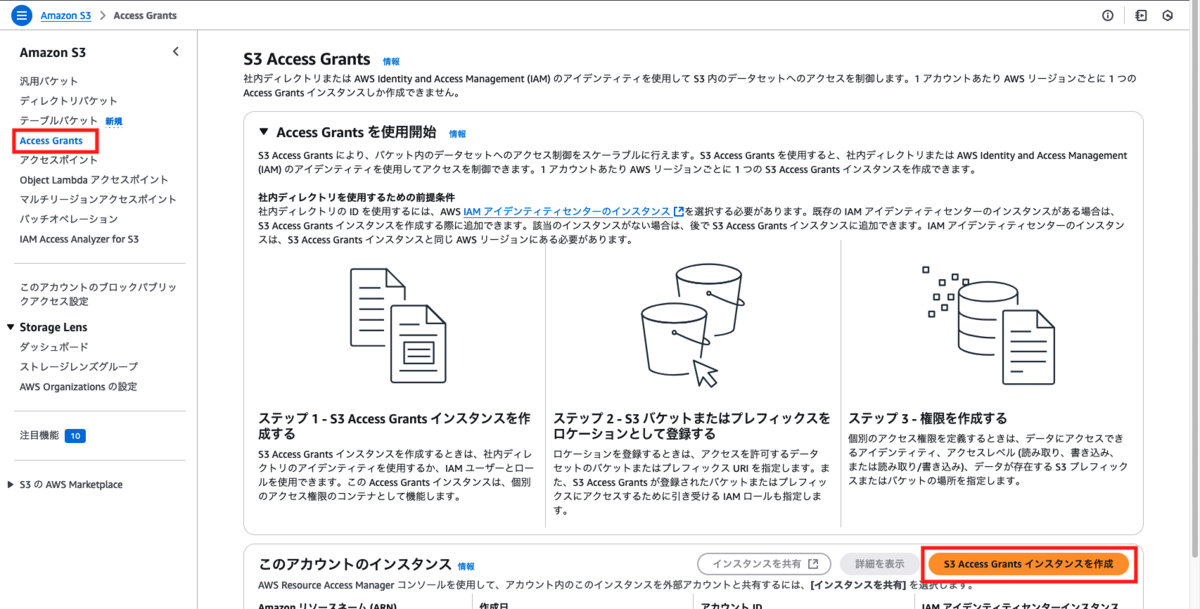The width and height of the screenshot is (1200, 609).
Task: Click the hexagon settings icon in the top bar
Action: point(1167,15)
